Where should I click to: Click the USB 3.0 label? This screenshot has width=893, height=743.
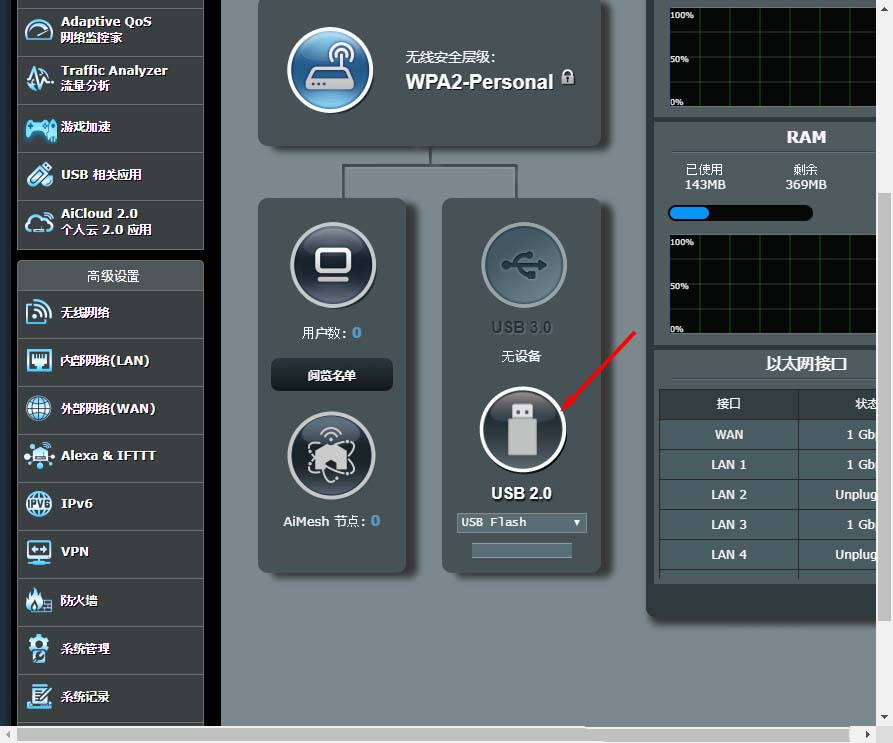click(x=521, y=327)
